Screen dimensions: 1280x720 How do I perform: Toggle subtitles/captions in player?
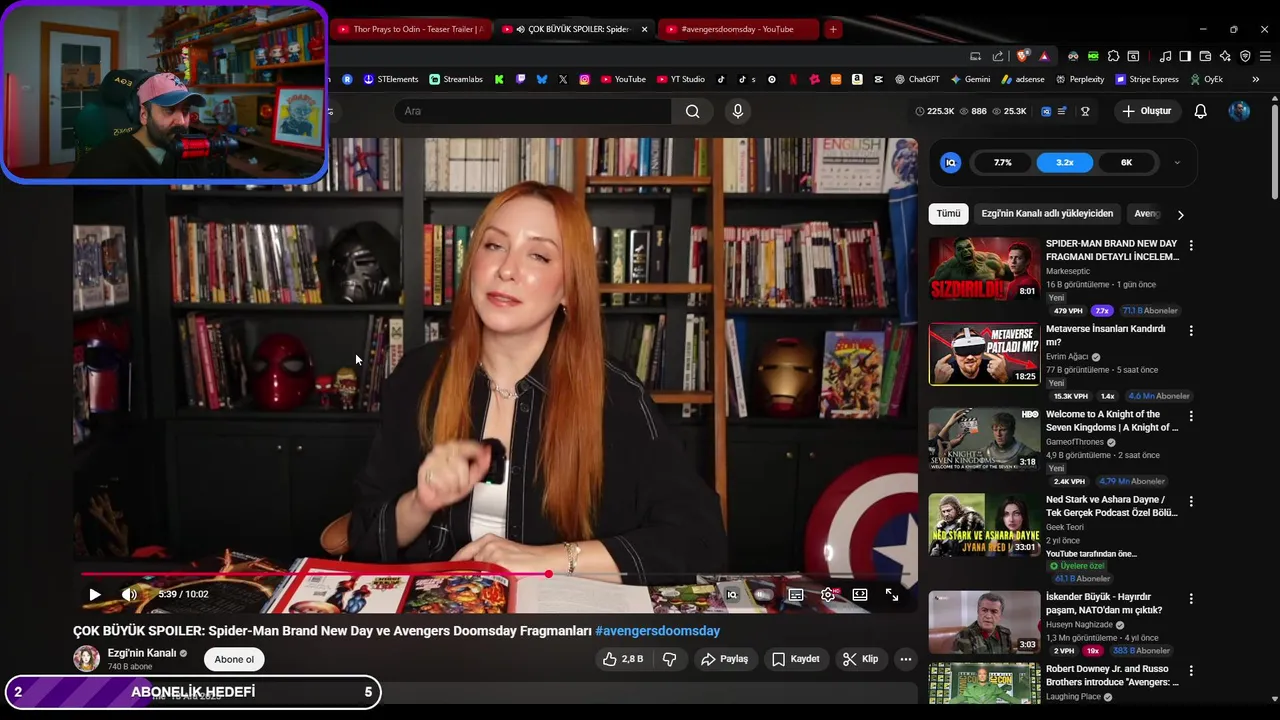796,594
